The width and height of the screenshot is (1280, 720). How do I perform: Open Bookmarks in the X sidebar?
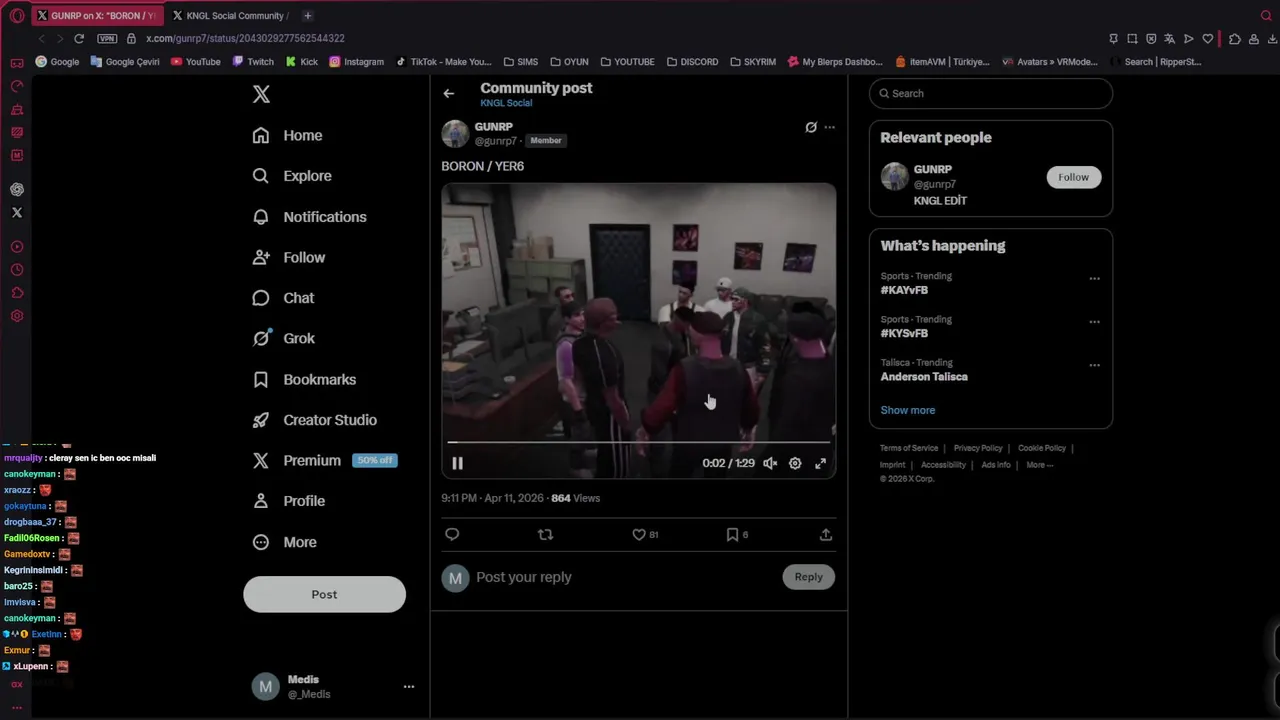tap(304, 380)
